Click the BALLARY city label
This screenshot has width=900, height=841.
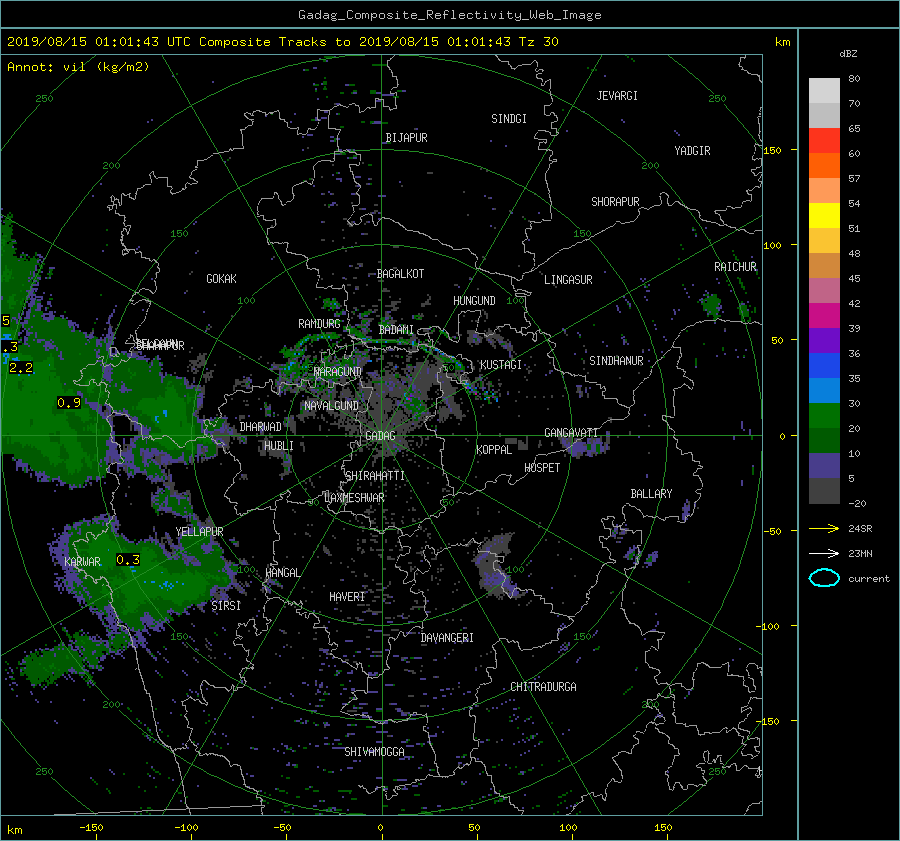[x=651, y=494]
